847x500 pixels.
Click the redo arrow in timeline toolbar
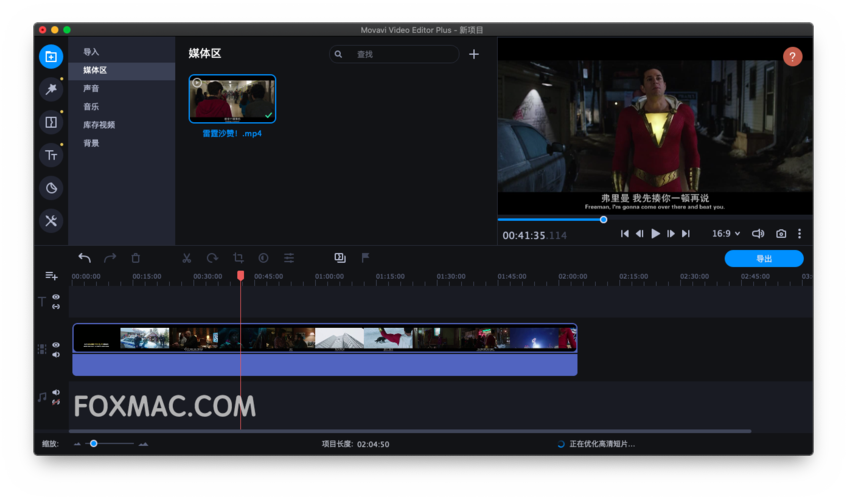coord(110,258)
